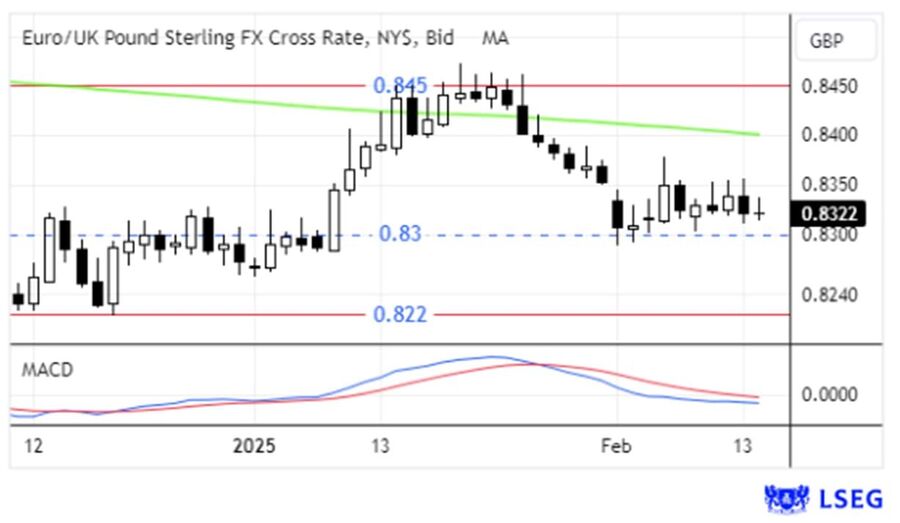Click the 0.8240 price axis value
Viewport: 900px width, 523px height.
pos(828,295)
